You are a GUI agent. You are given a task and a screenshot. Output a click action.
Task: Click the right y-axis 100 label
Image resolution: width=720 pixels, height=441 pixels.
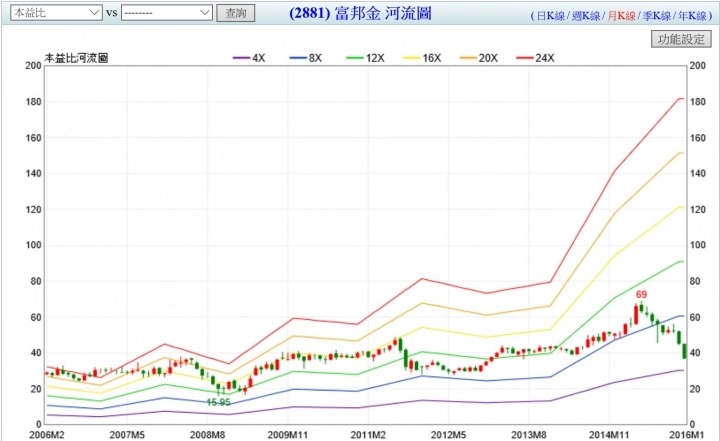pyautogui.click(x=698, y=245)
